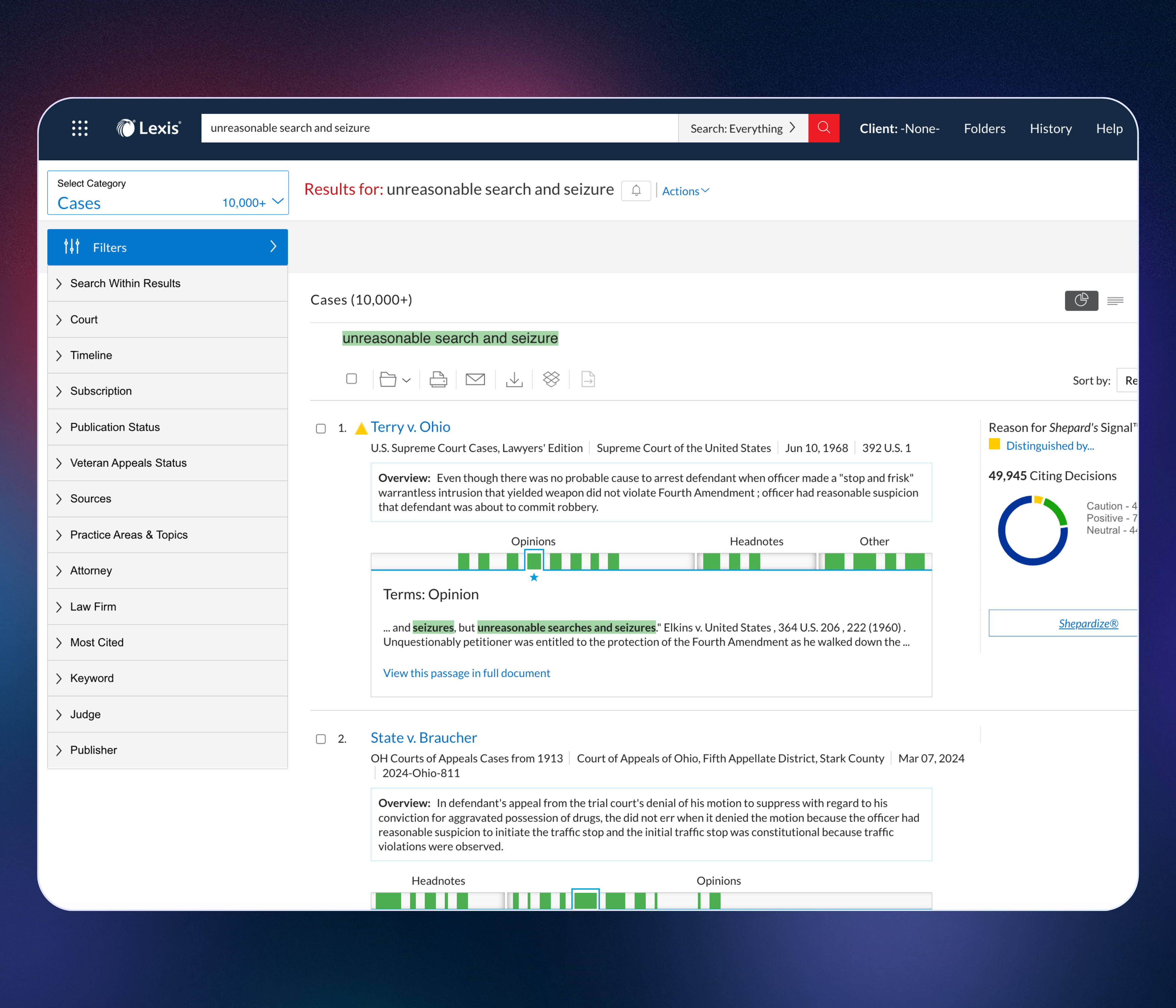Expand the Attorney filter

(167, 571)
